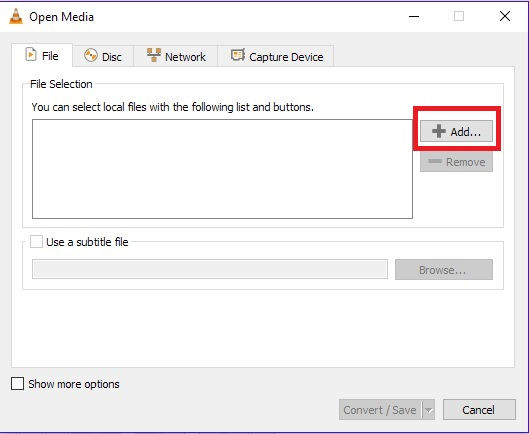
Task: Click the File tab's play-document icon
Action: (31, 55)
